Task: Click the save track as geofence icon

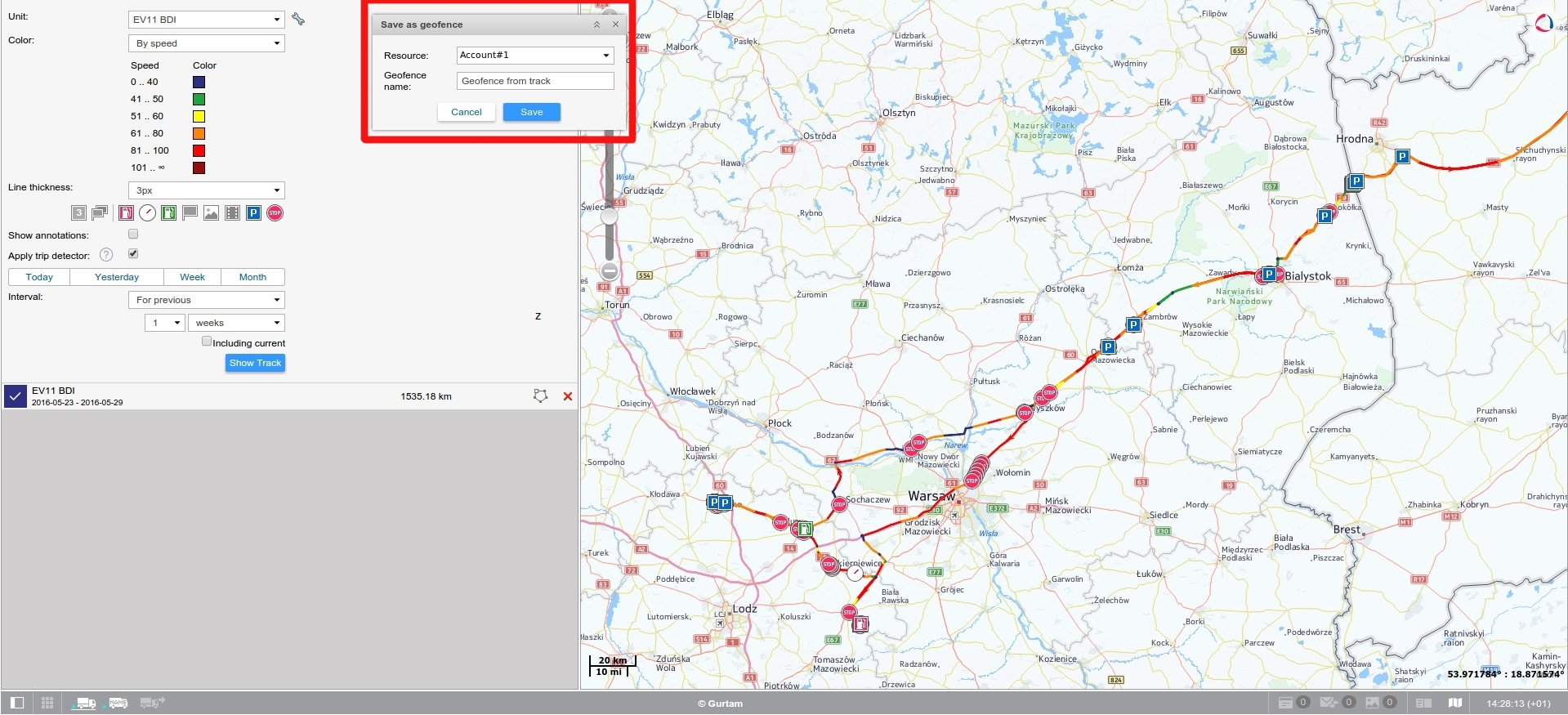Action: pos(540,396)
